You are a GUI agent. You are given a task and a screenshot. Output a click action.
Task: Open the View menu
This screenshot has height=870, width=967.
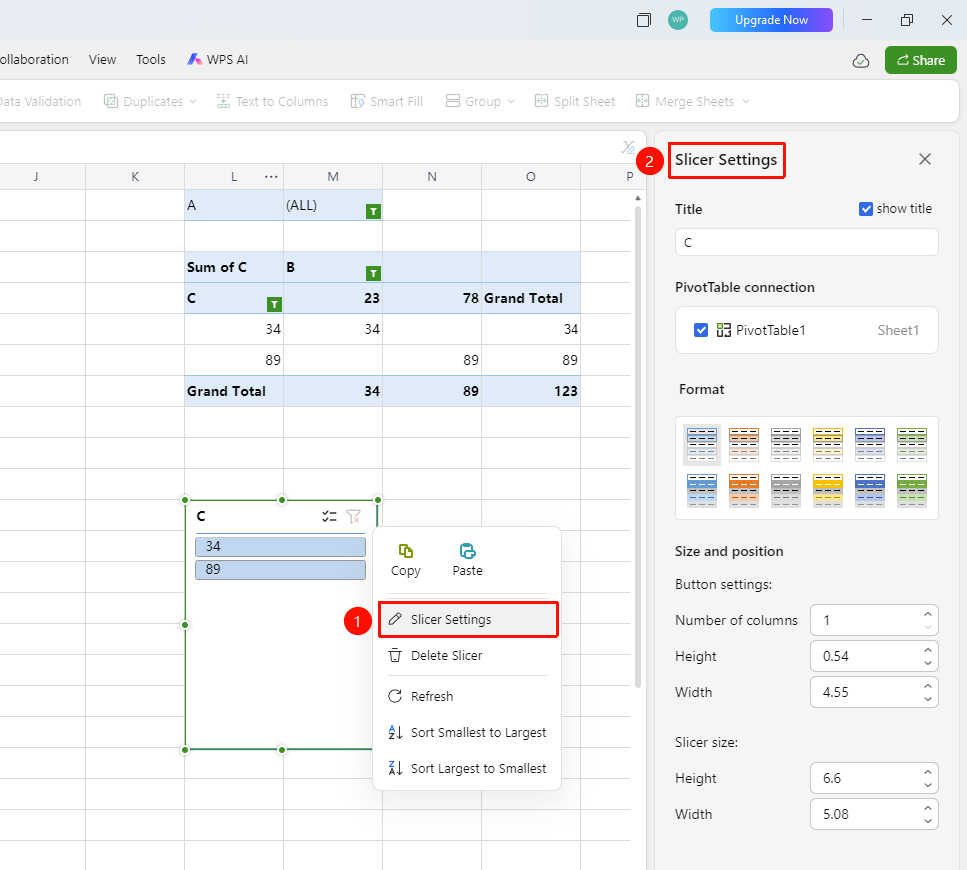[102, 59]
